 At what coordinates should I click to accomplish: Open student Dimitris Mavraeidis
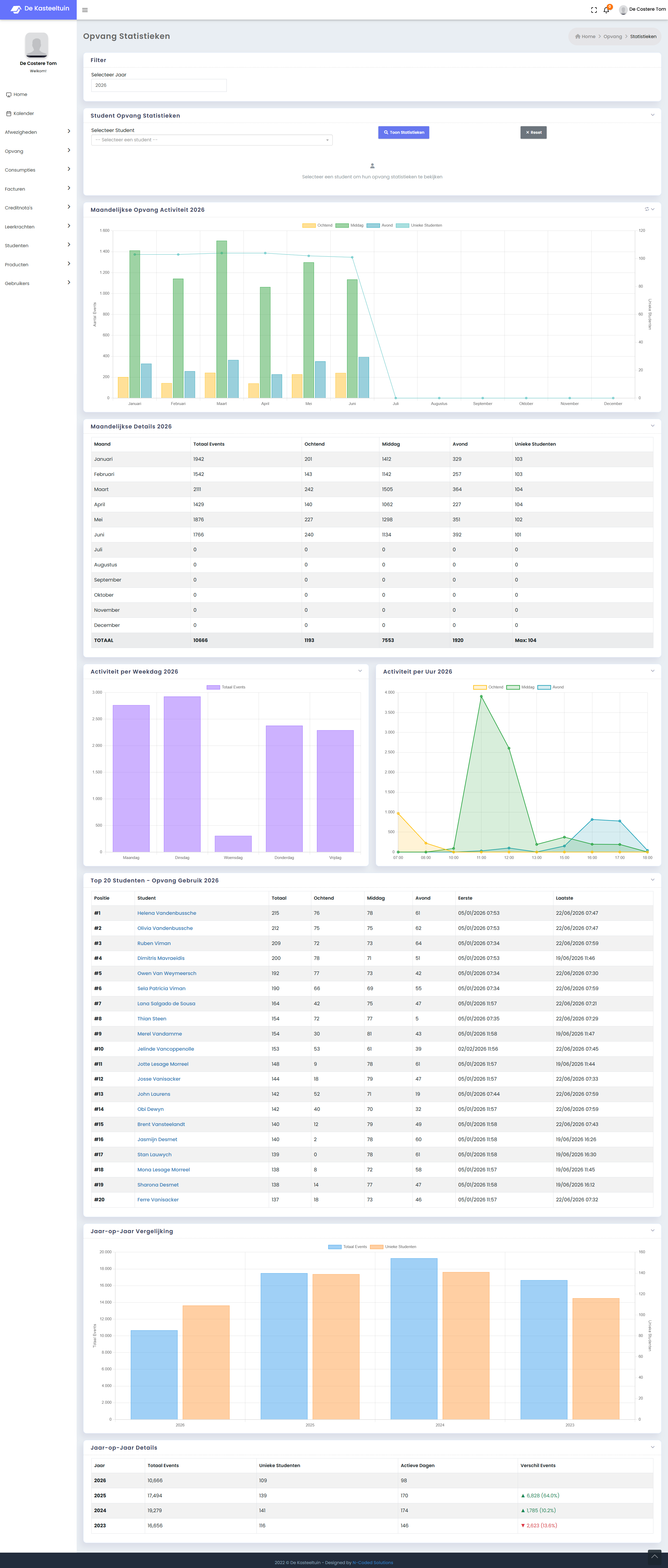point(161,958)
